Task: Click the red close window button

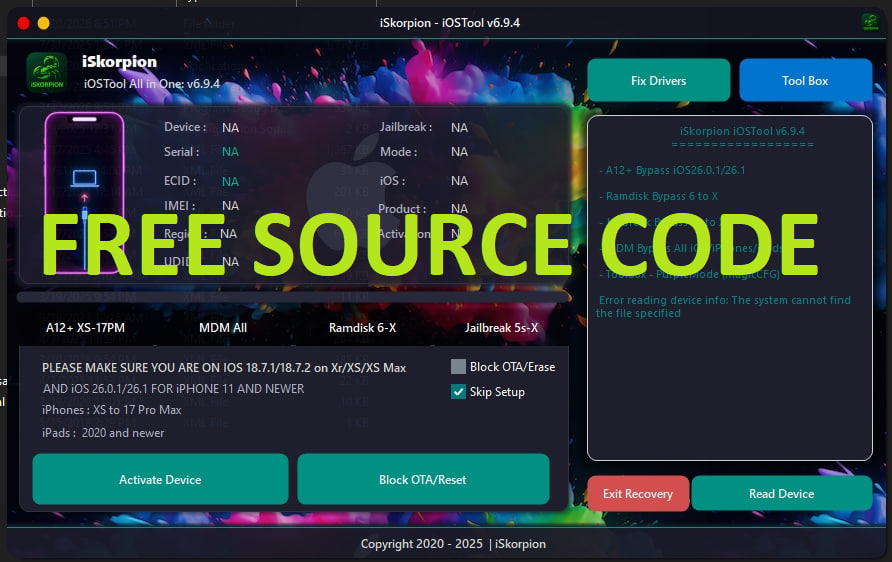Action: (x=23, y=23)
